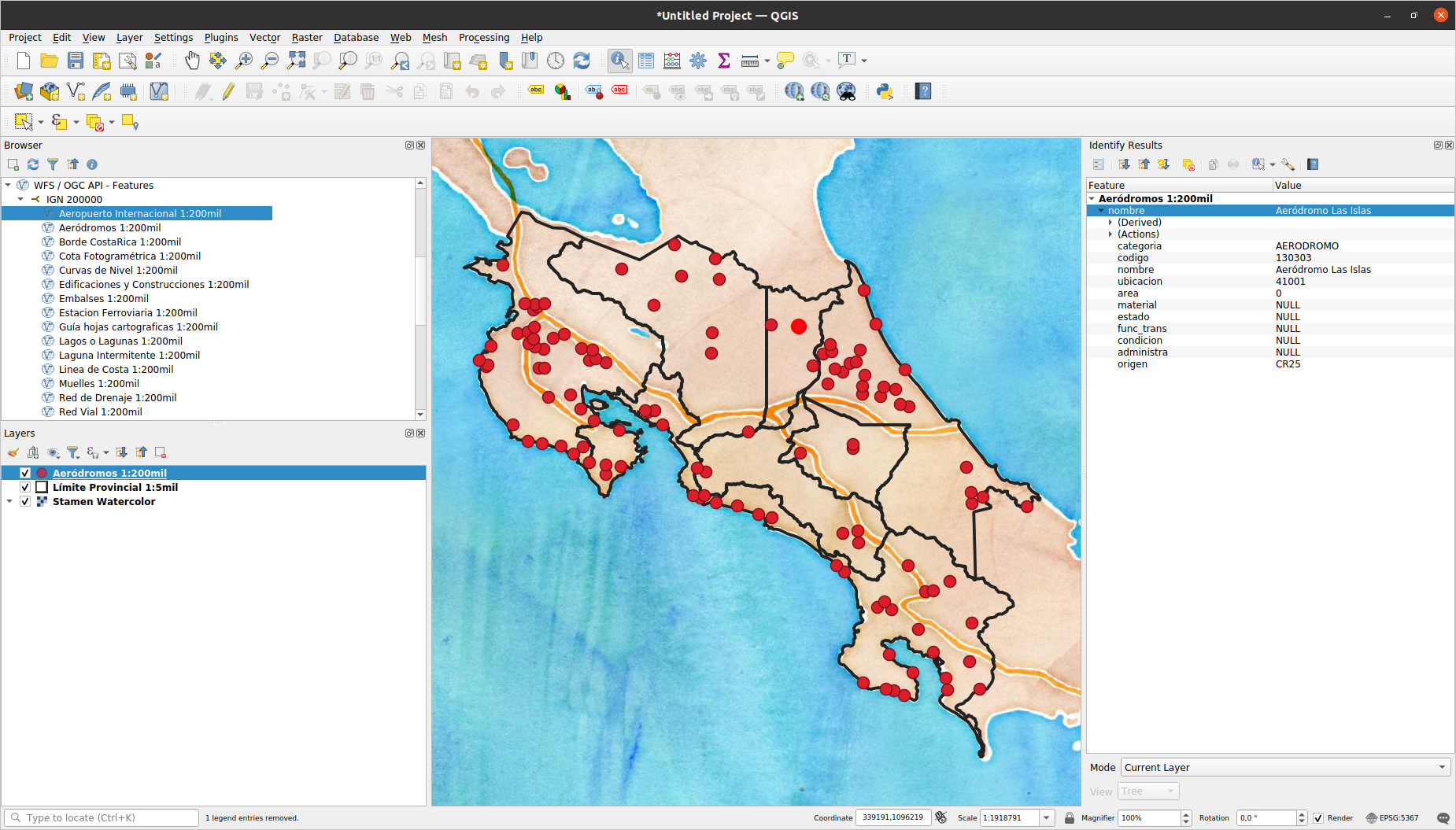Click the highlighted red airfield point on map
The height and width of the screenshot is (830, 1456).
coord(799,326)
